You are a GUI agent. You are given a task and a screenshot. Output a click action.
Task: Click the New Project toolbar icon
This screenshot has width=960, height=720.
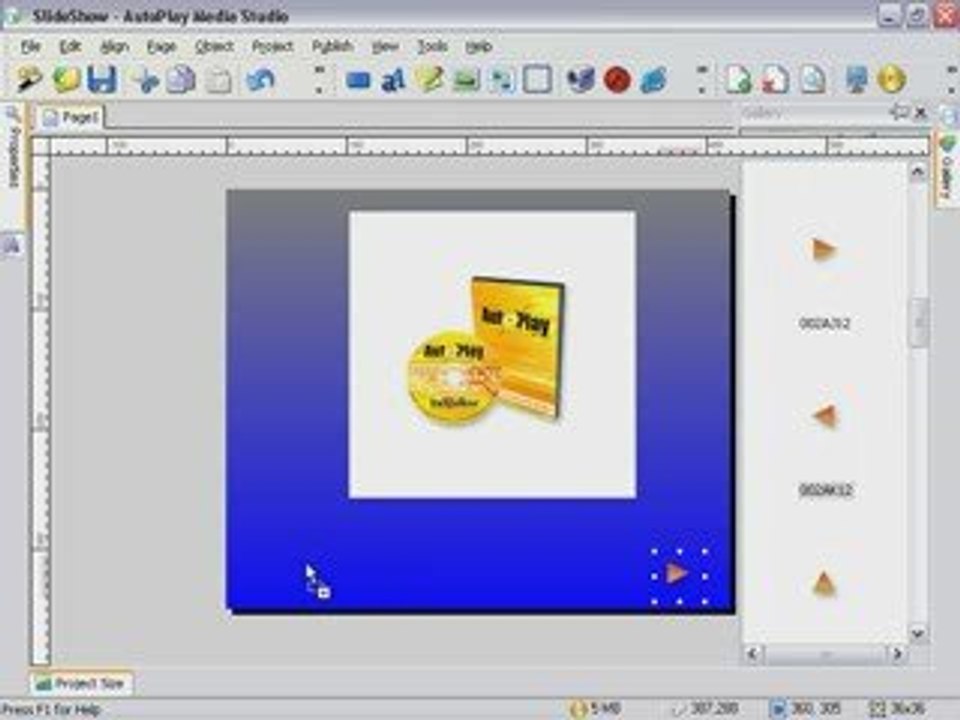pos(28,80)
